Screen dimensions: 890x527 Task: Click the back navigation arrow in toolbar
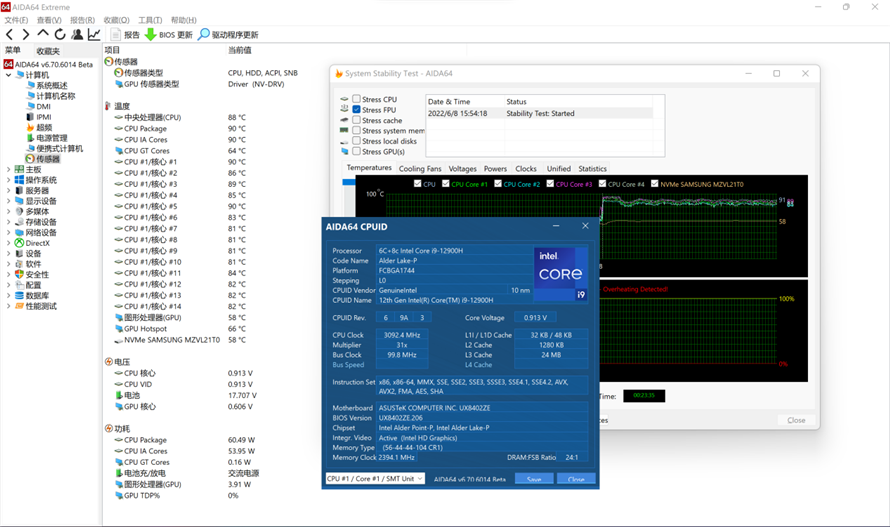point(10,35)
